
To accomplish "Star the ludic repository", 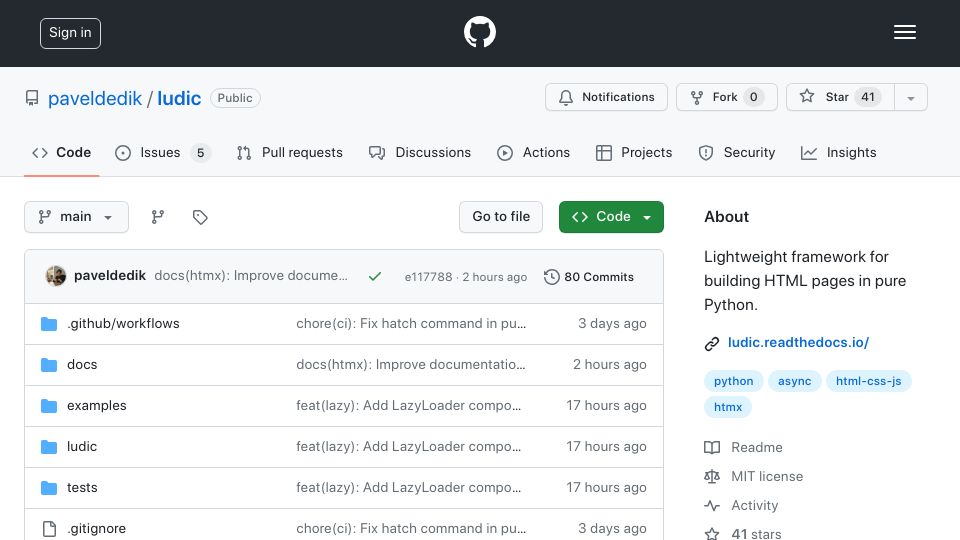I will 841,97.
